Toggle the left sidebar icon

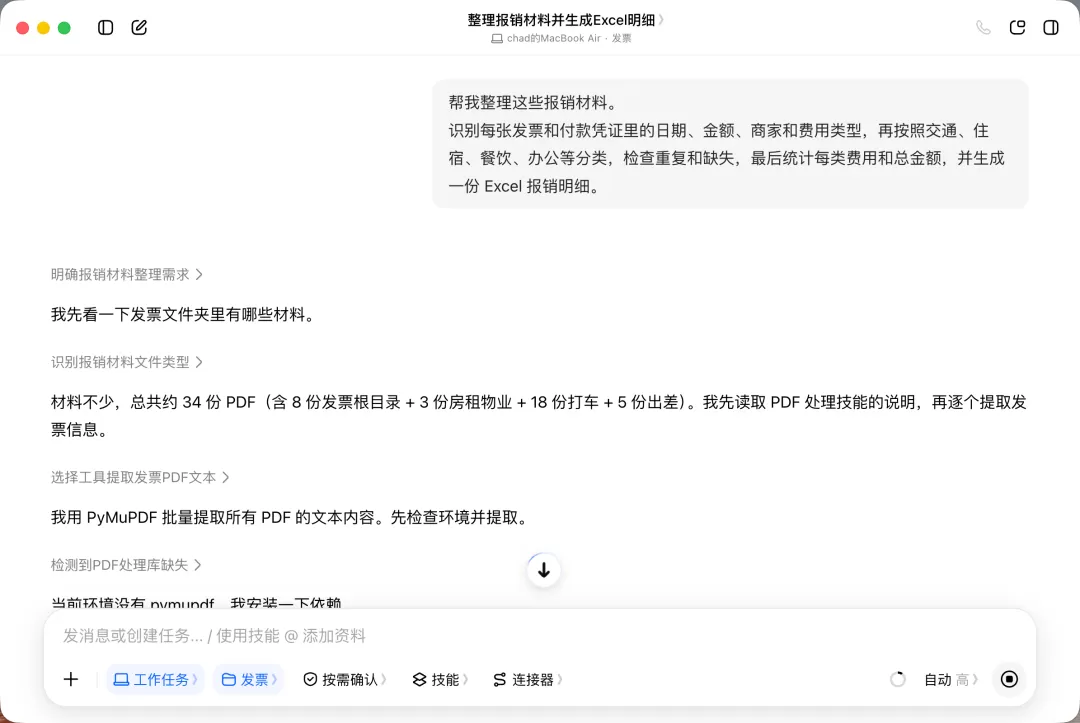point(105,28)
